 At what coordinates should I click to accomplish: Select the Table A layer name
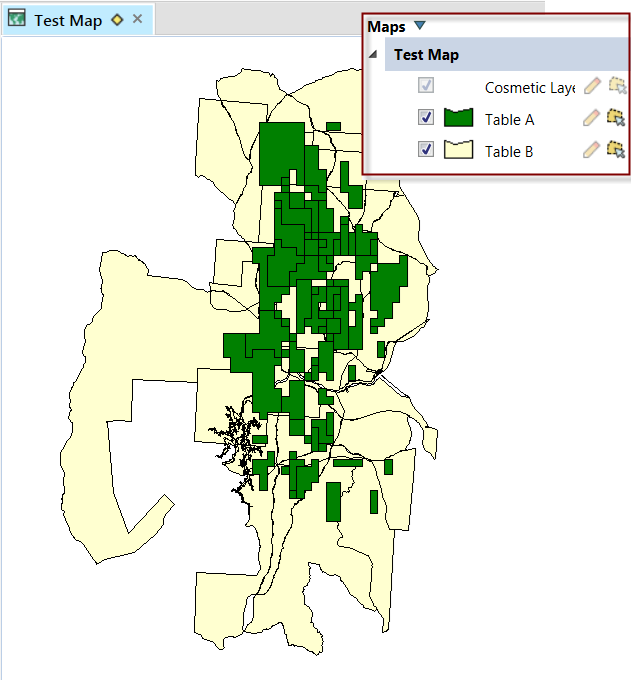509,119
